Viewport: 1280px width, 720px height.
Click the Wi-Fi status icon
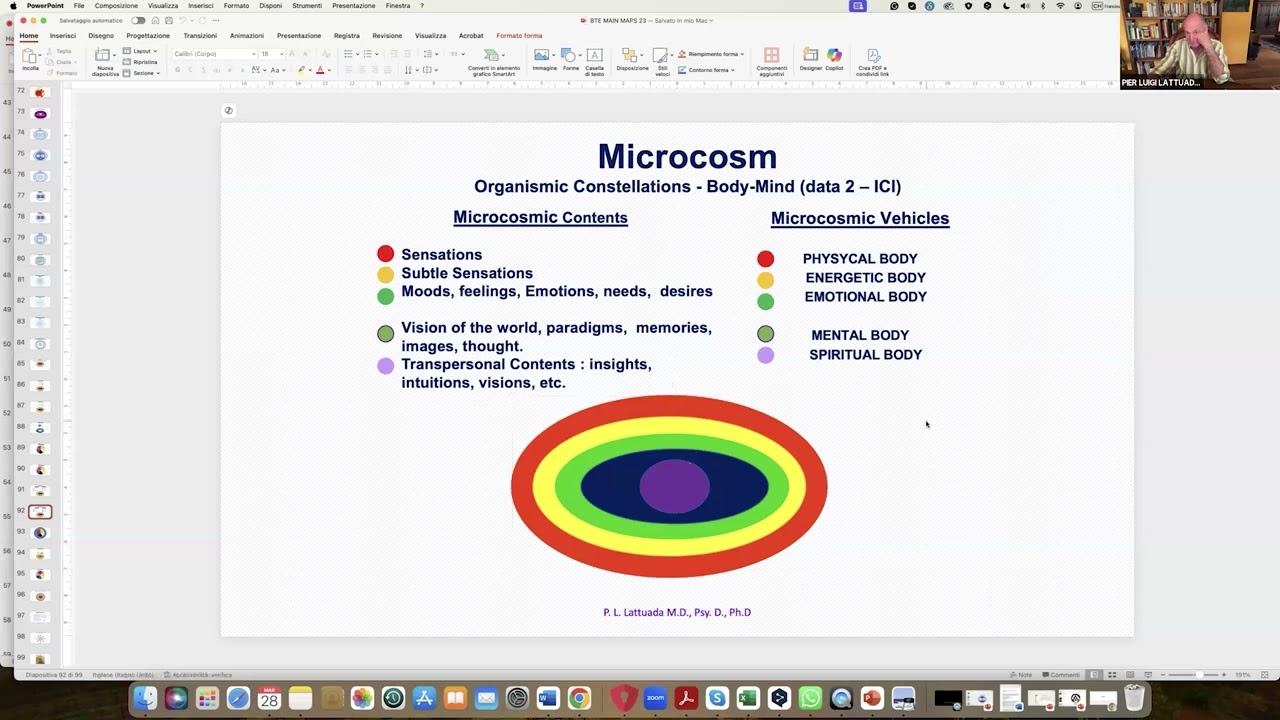tap(1060, 6)
